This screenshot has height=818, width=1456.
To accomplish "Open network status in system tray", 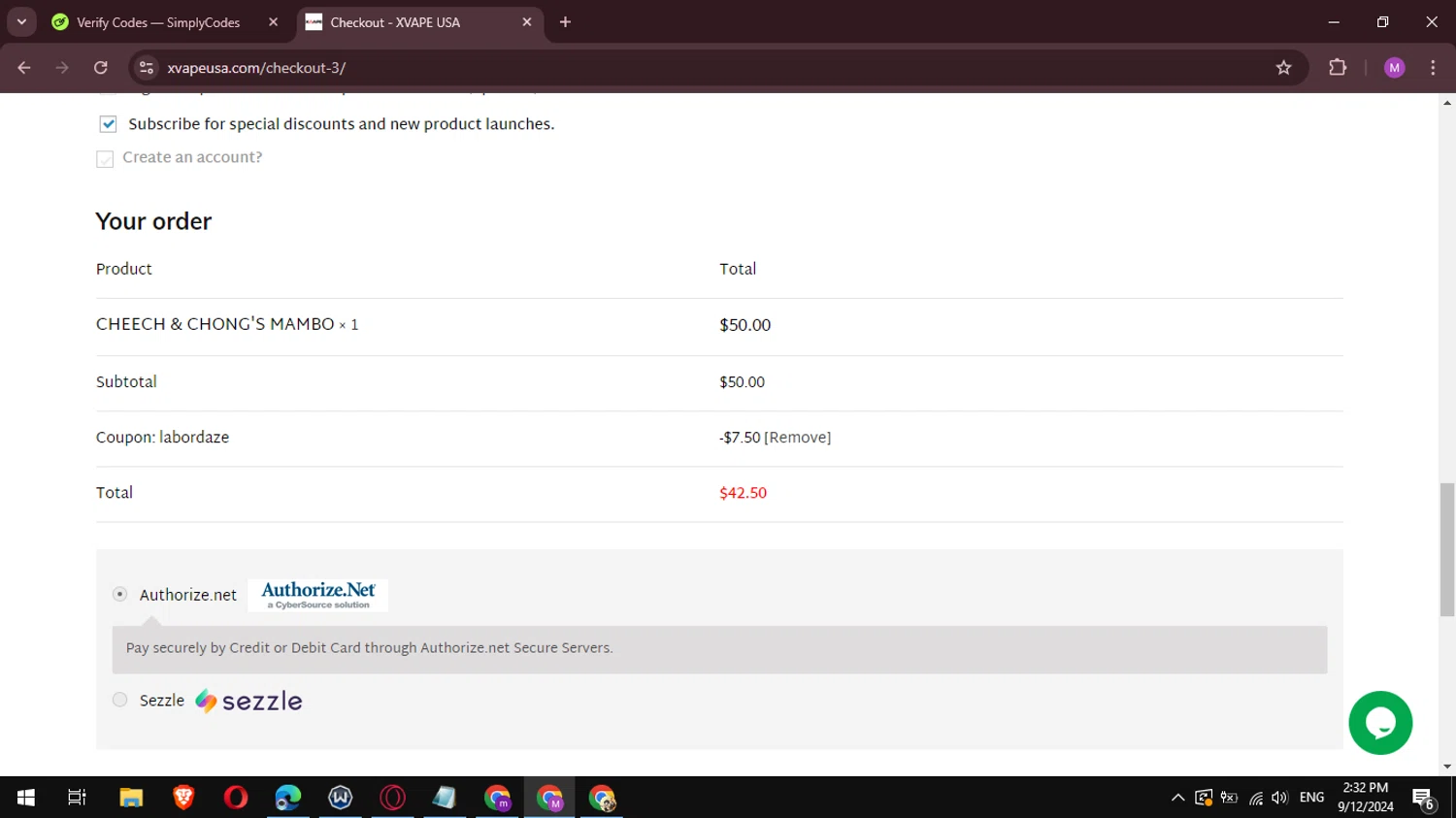I will click(x=1256, y=798).
